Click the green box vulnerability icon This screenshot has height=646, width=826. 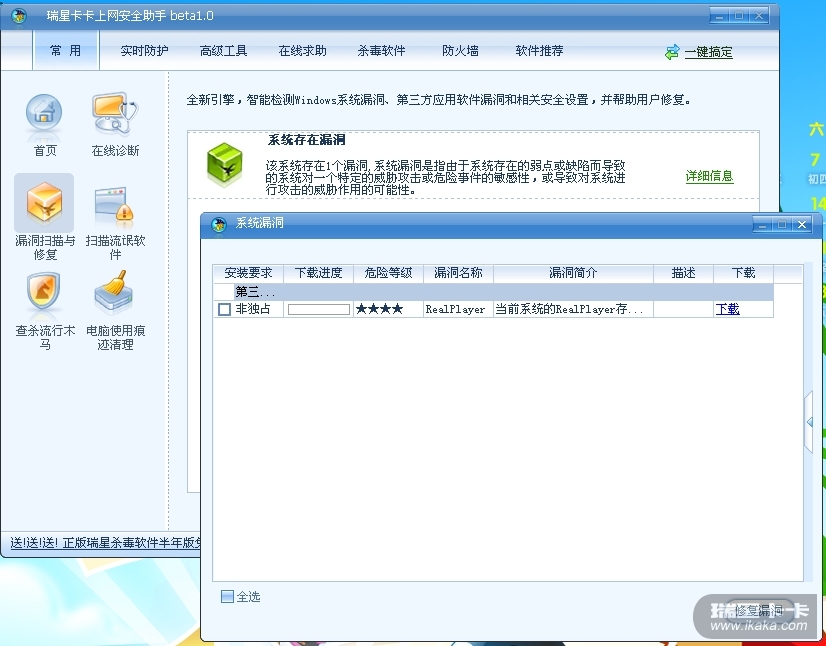pos(225,165)
